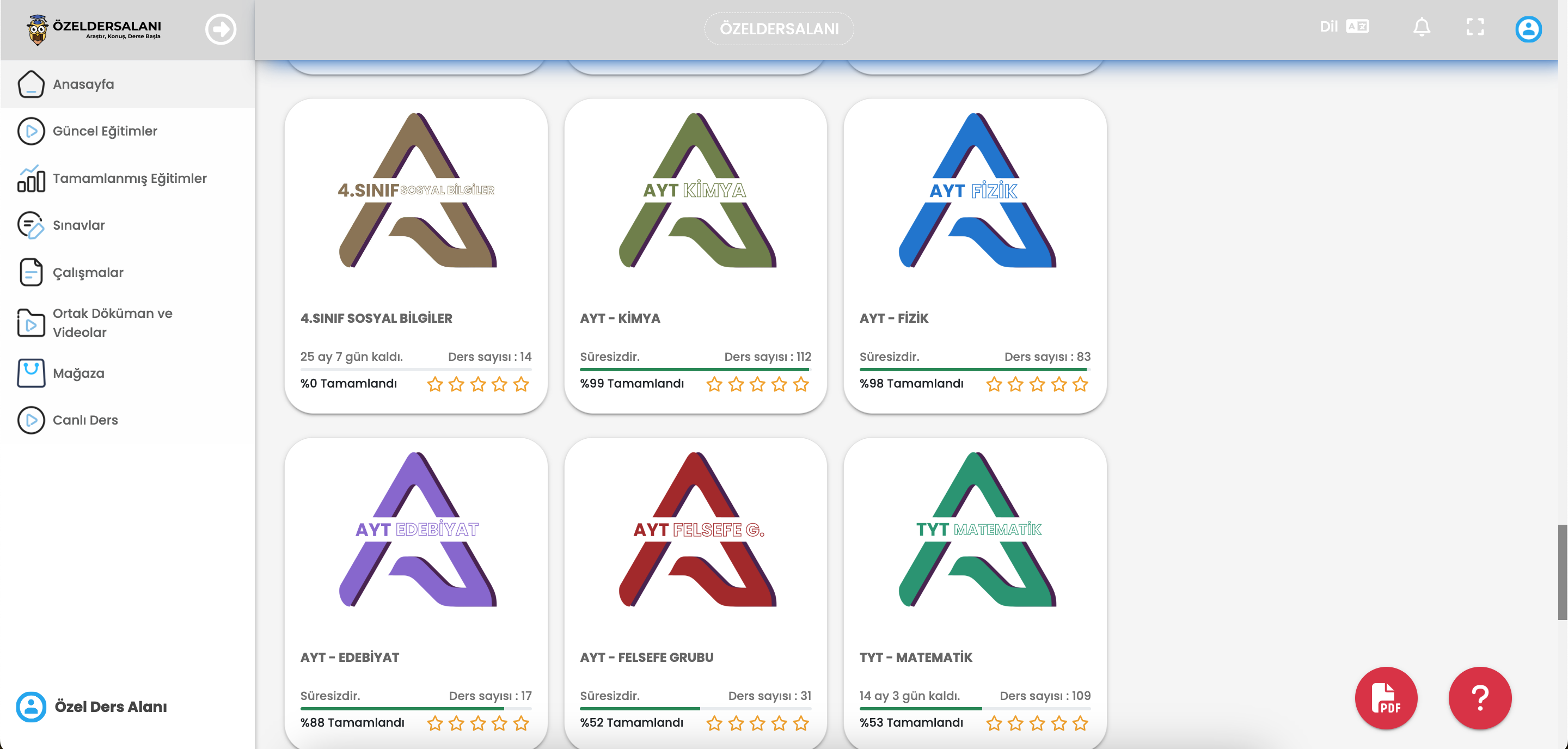The width and height of the screenshot is (1568, 749).
Task: Go to Anasayfa in the sidebar
Action: coord(83,84)
